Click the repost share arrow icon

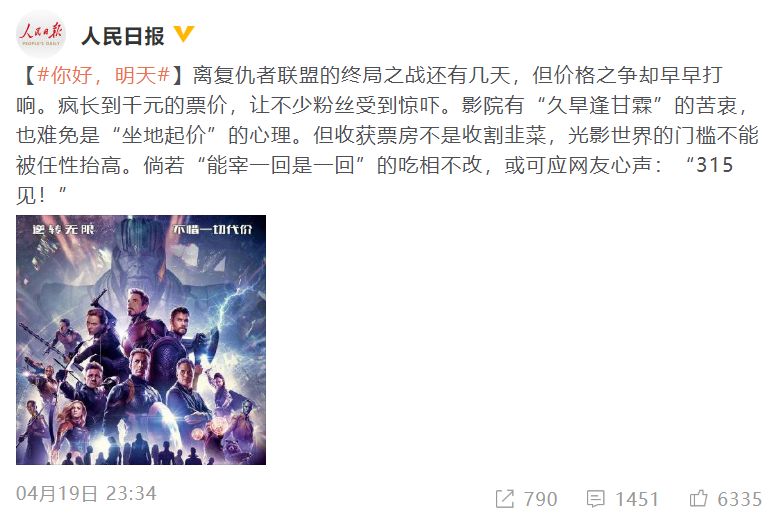click(x=504, y=499)
